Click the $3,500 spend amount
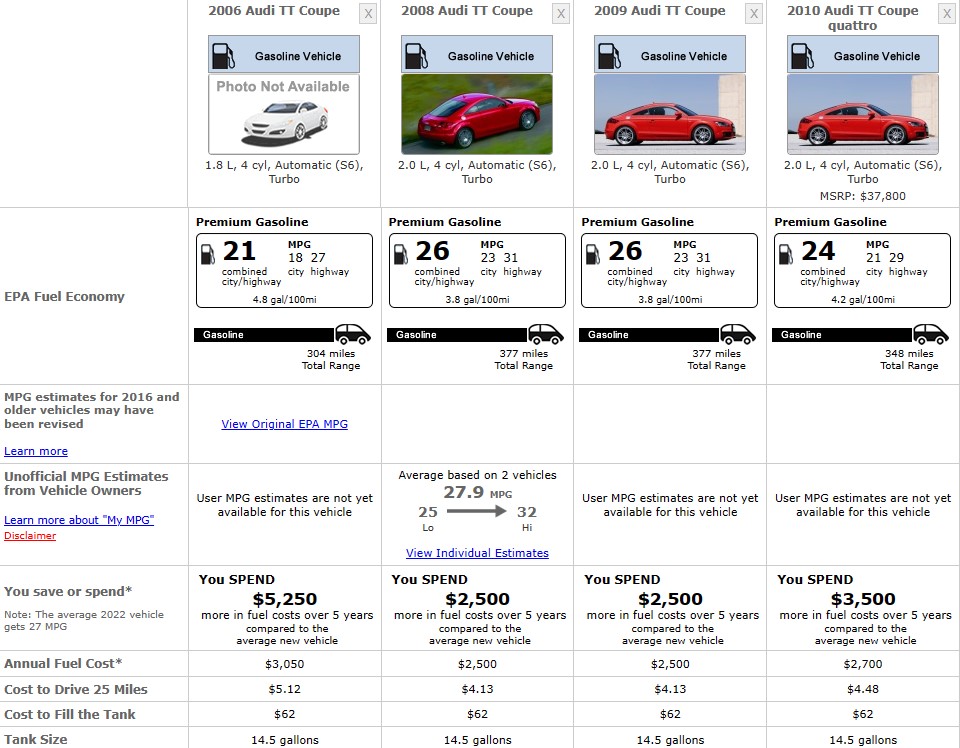 tap(863, 599)
